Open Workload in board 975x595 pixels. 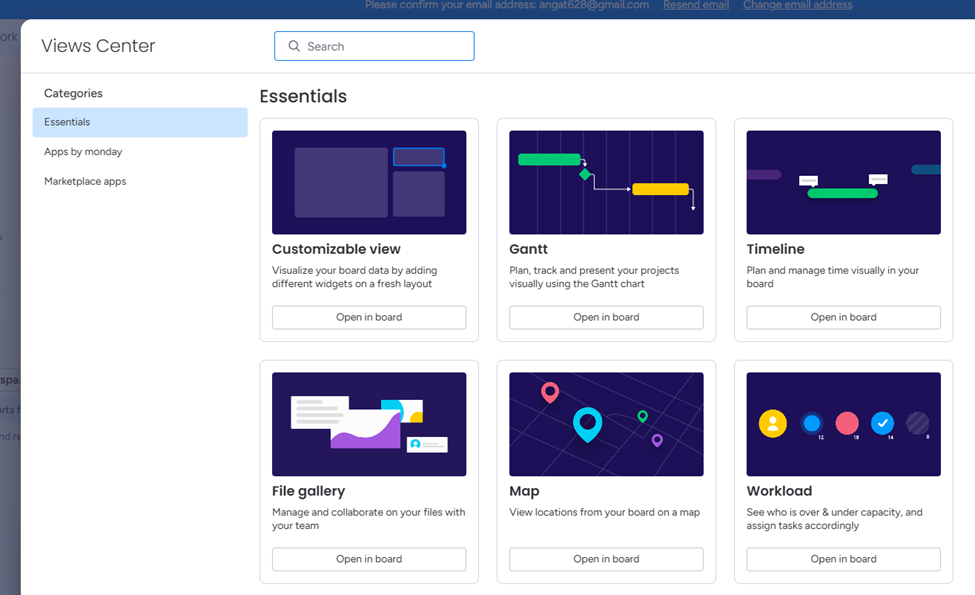(x=844, y=559)
